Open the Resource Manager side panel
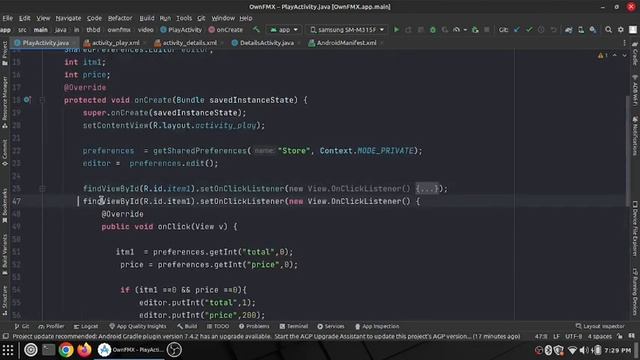This screenshot has width=640, height=360. tap(5, 102)
